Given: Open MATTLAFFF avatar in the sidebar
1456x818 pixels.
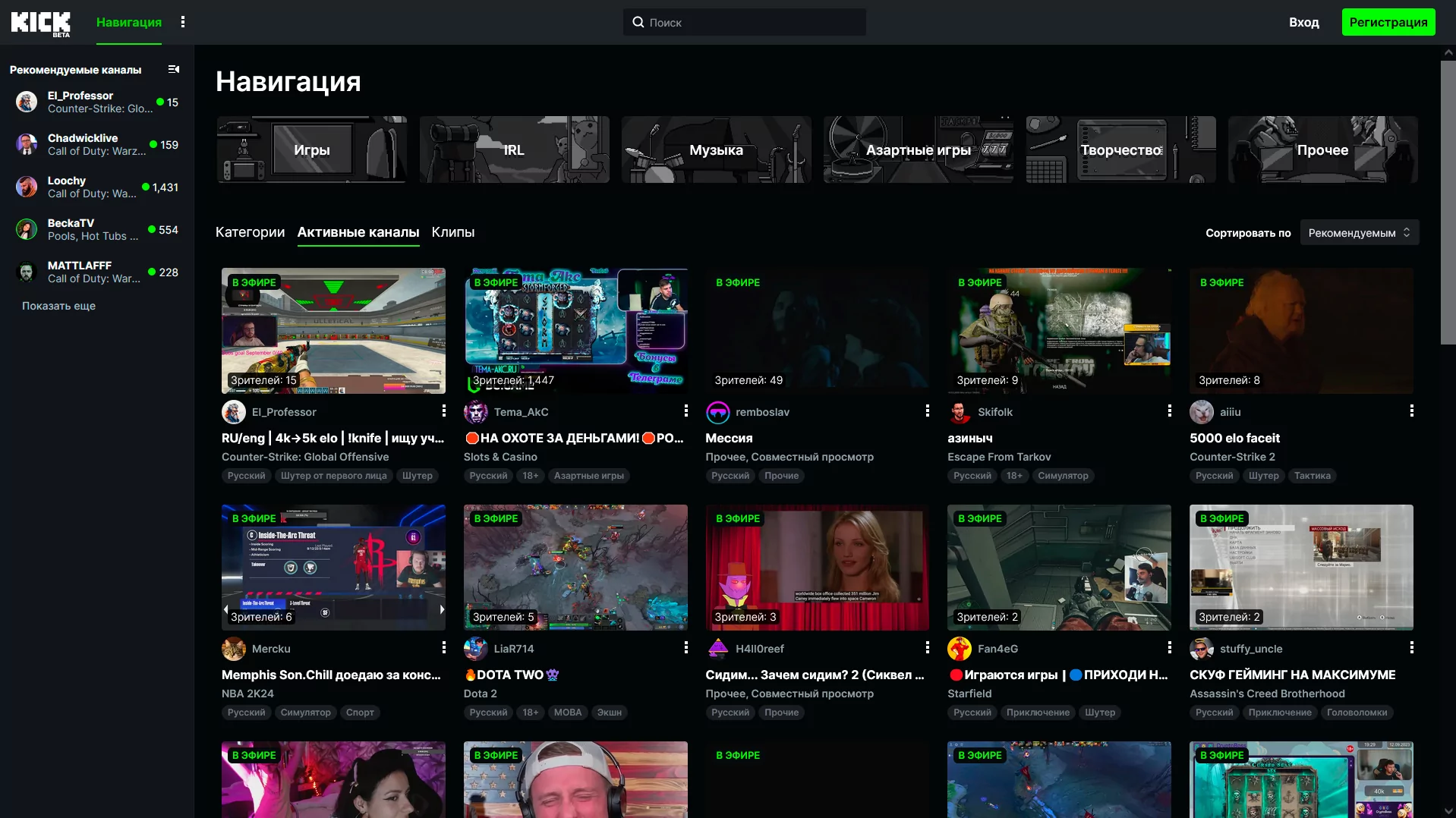Looking at the screenshot, I should [27, 272].
